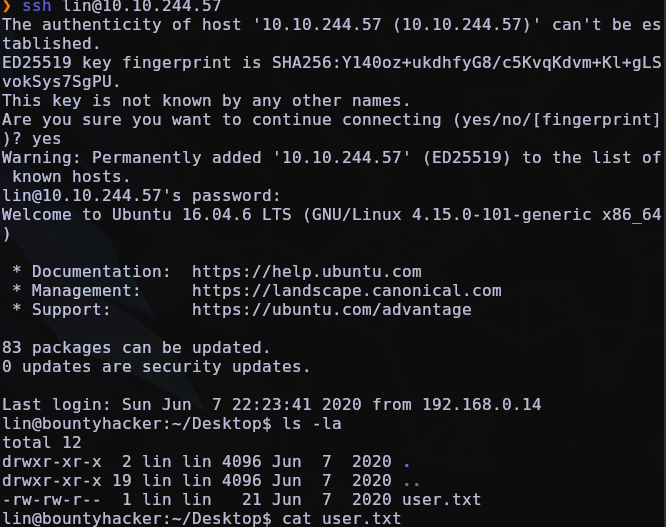Click the 'cat user.txt' command
Viewport: 666px width, 527px height.
[x=341, y=518]
